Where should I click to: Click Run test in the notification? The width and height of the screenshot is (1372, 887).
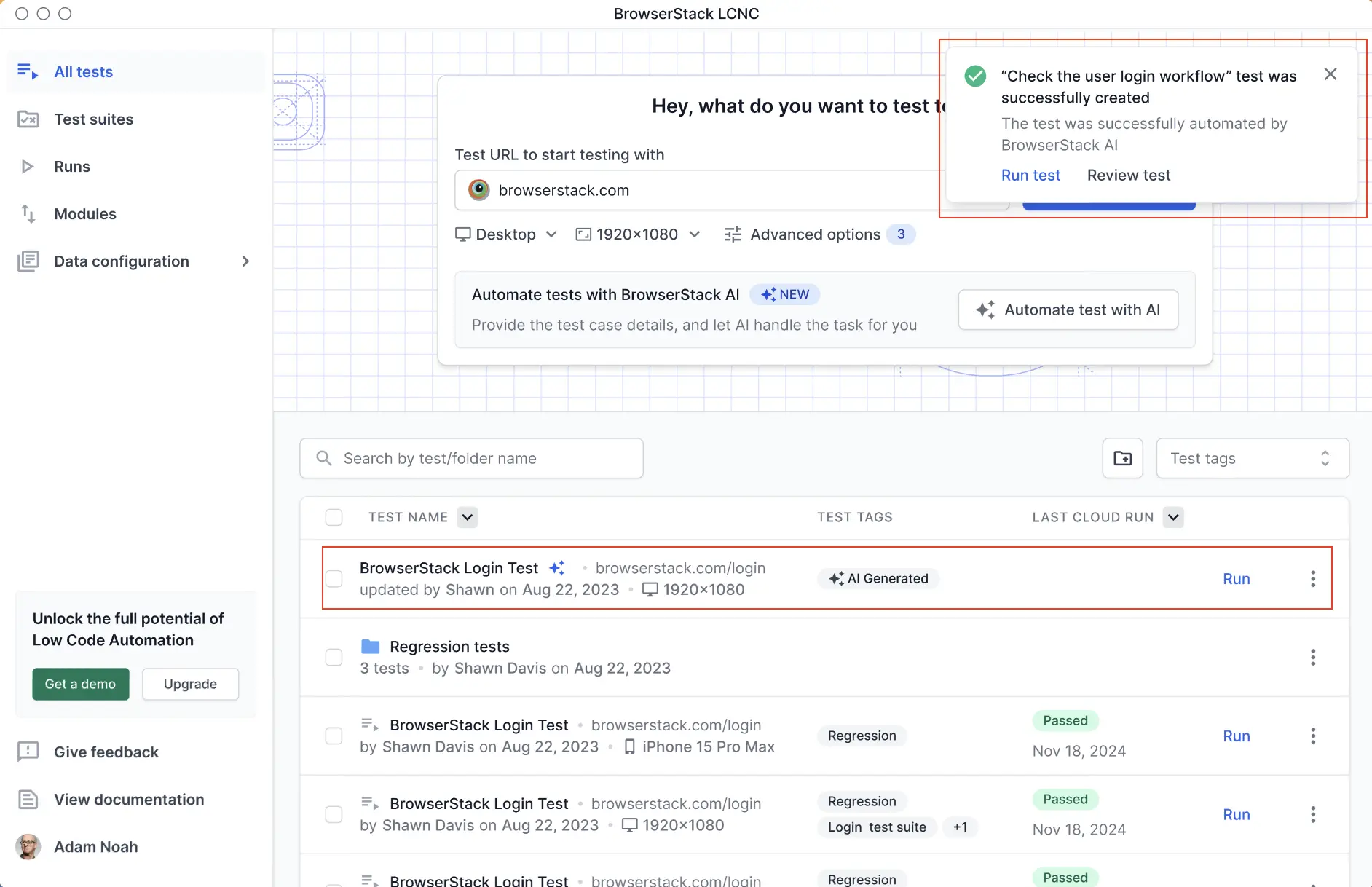pos(1030,176)
